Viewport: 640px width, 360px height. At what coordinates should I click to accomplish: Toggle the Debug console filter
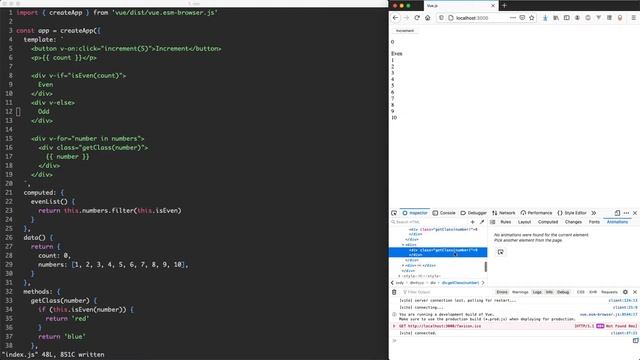click(563, 292)
